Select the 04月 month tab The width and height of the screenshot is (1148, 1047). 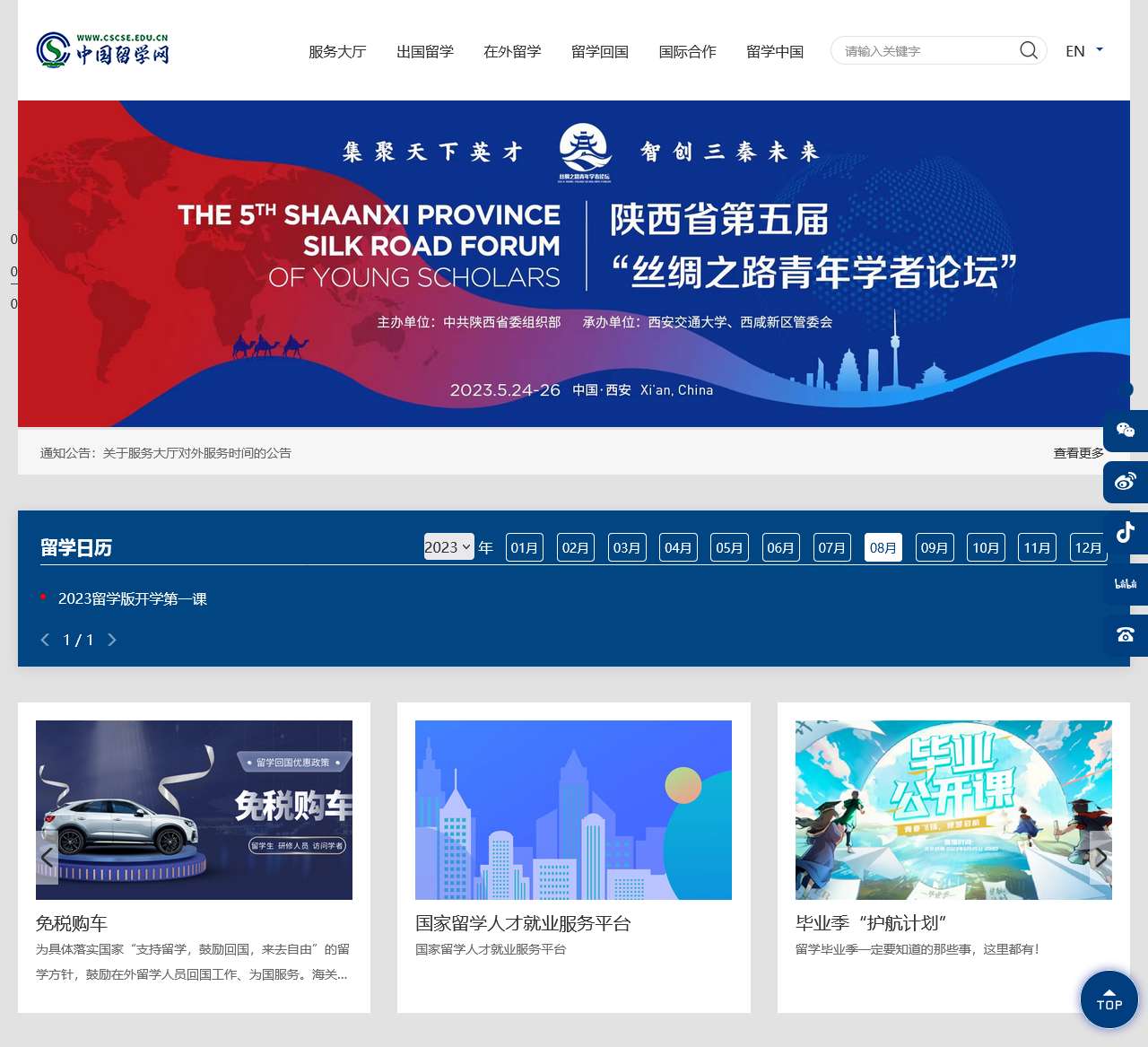[678, 547]
